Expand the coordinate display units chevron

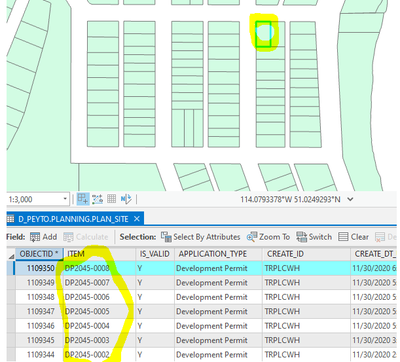(x=350, y=199)
